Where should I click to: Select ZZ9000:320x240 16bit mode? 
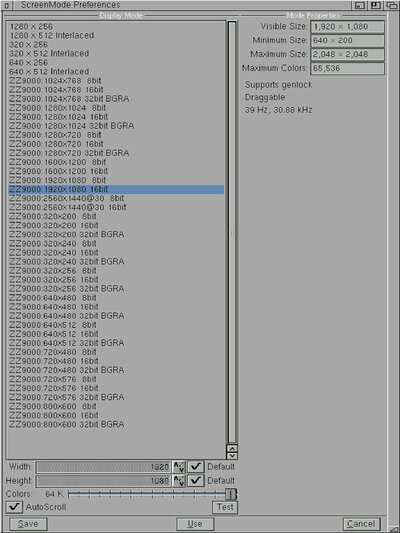116,253
